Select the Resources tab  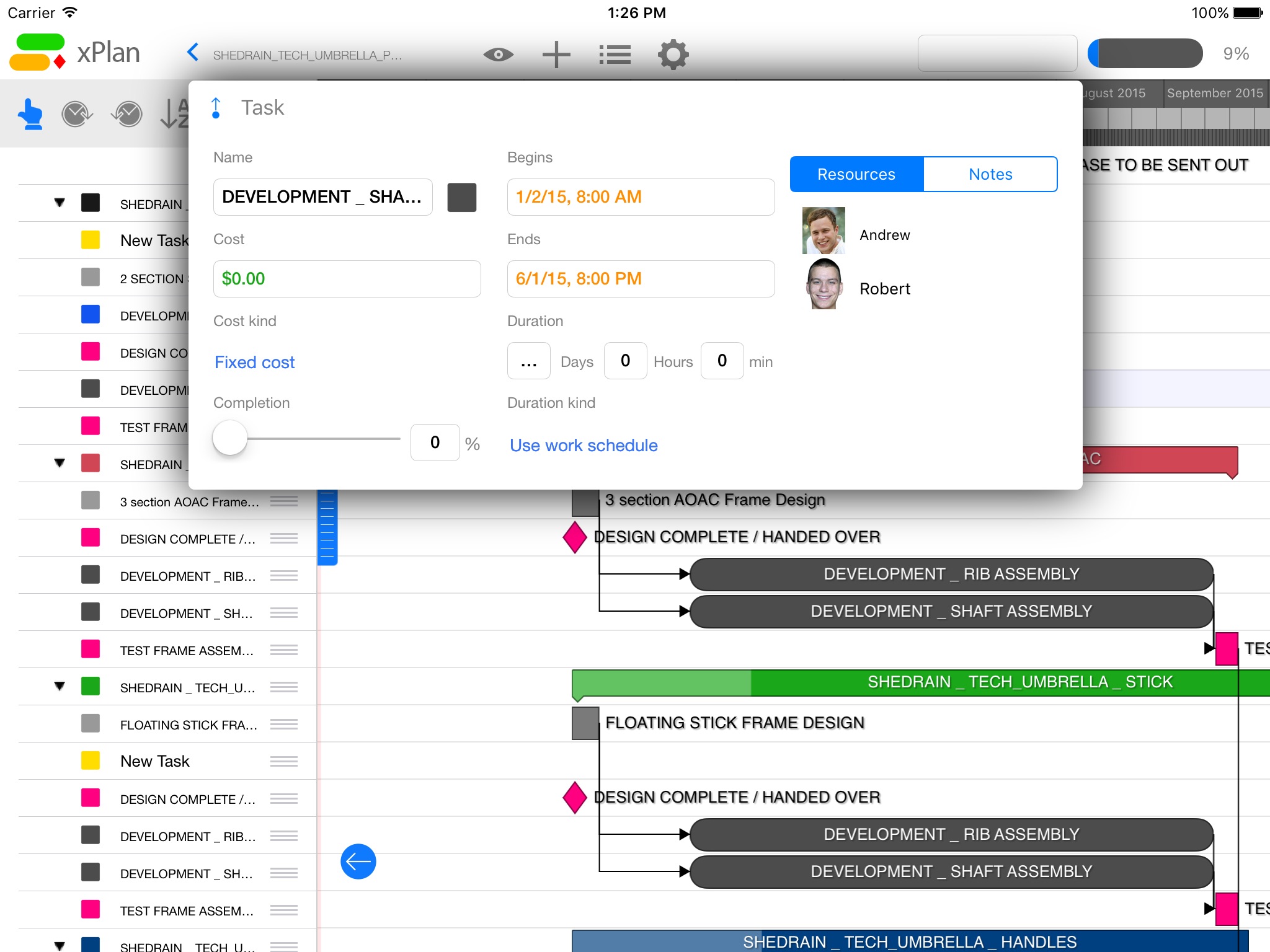856,174
